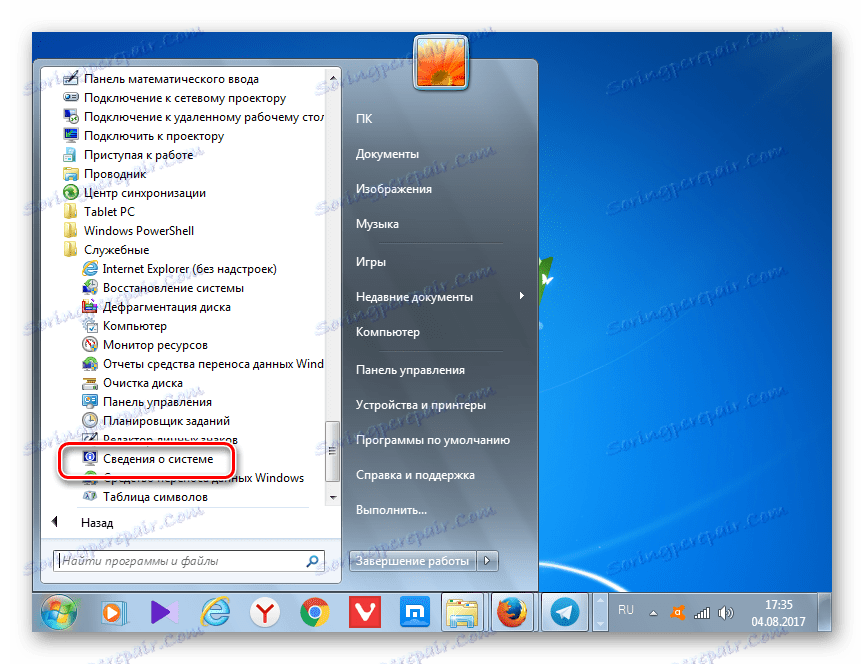Viewport: 864px width, 664px height.
Task: Open the volume control in the tray
Action: [x=725, y=612]
